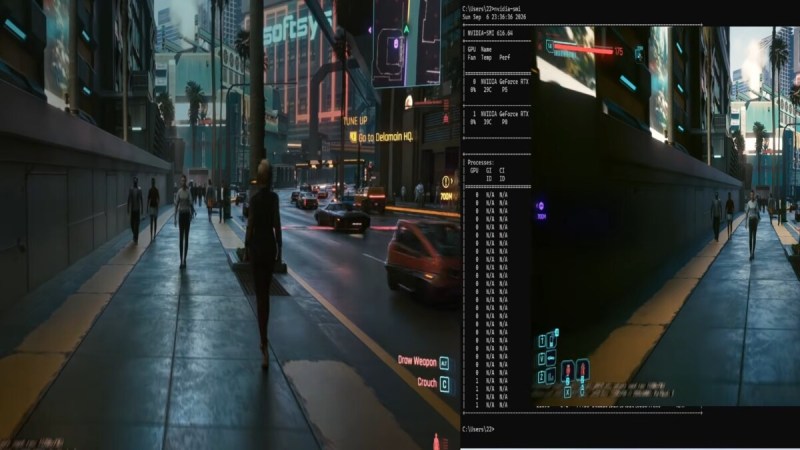800x450 pixels.
Task: Click the empty 'C:\Users\22>' prompt at the bottom
Action: coord(478,429)
